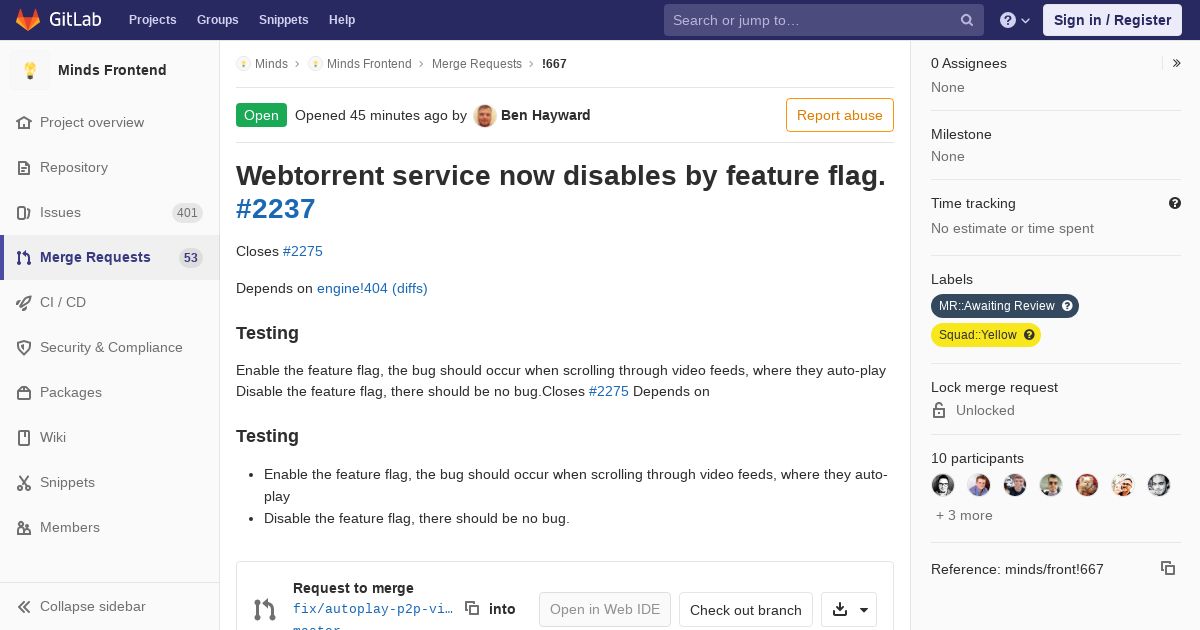The image size is (1200, 630).
Task: Click the MR::Awaiting Review label
Action: [x=1005, y=306]
